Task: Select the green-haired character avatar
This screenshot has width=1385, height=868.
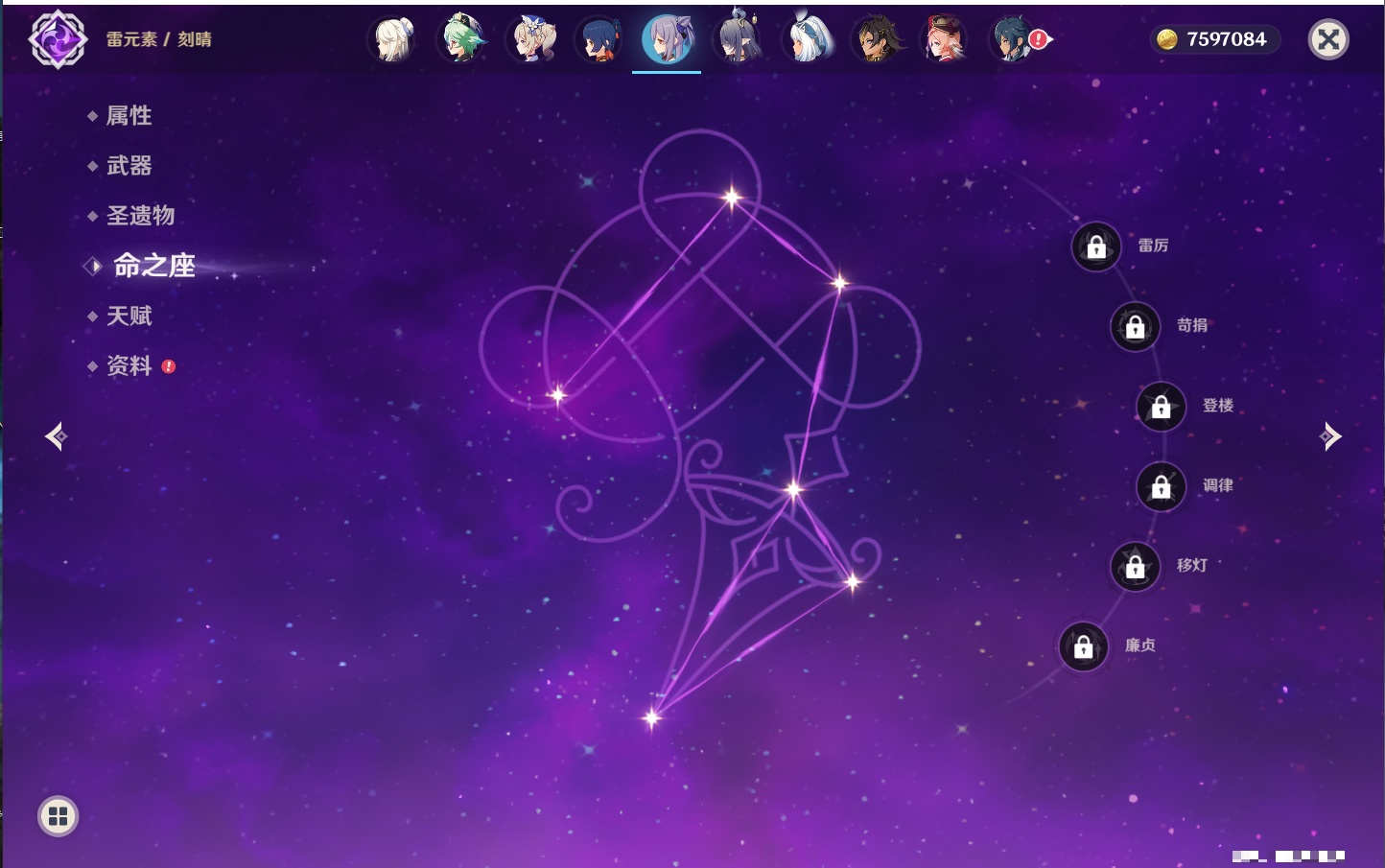Action: pos(462,39)
